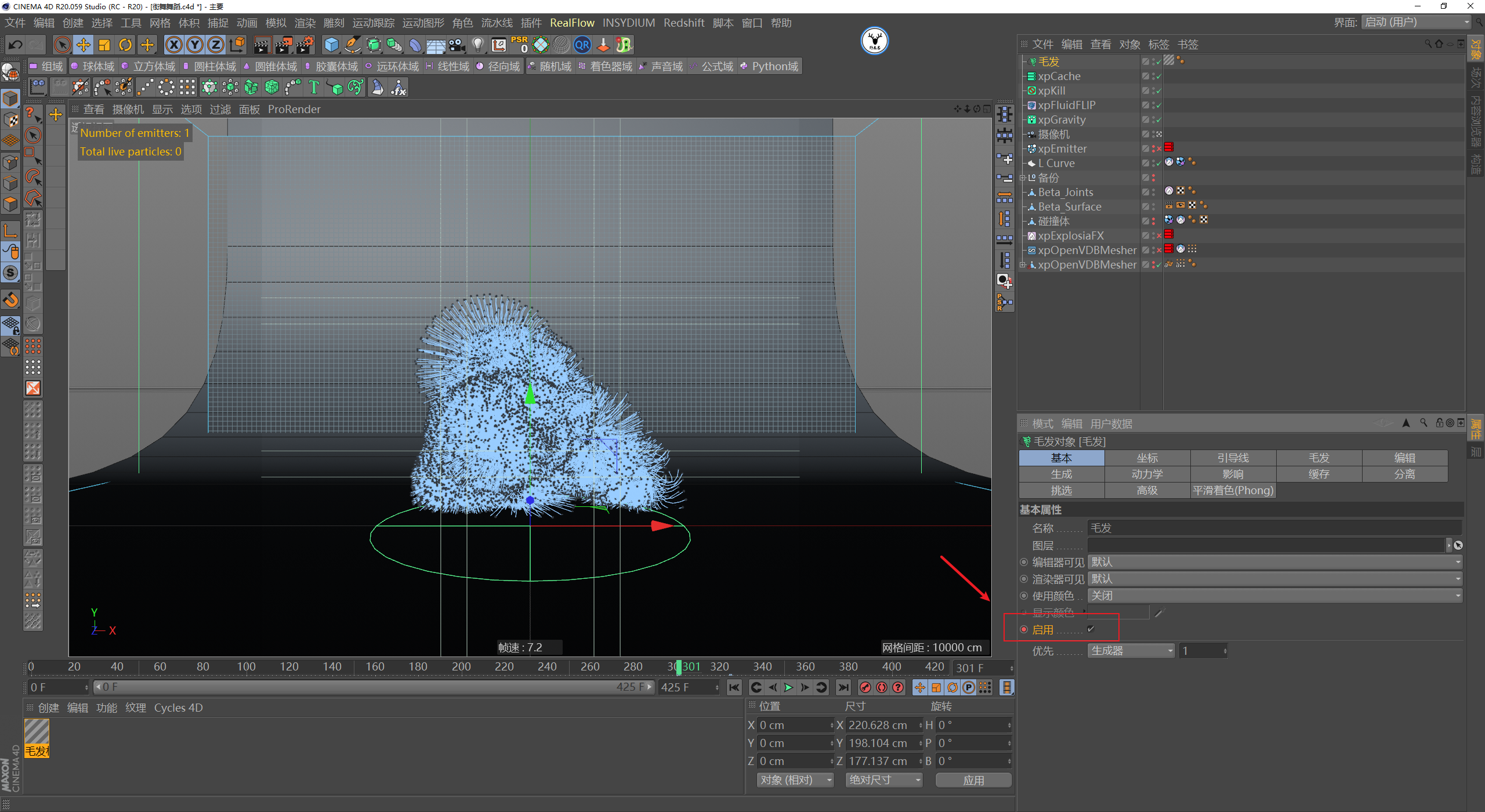Toggle xpEmitter enable red cross

(x=1158, y=149)
